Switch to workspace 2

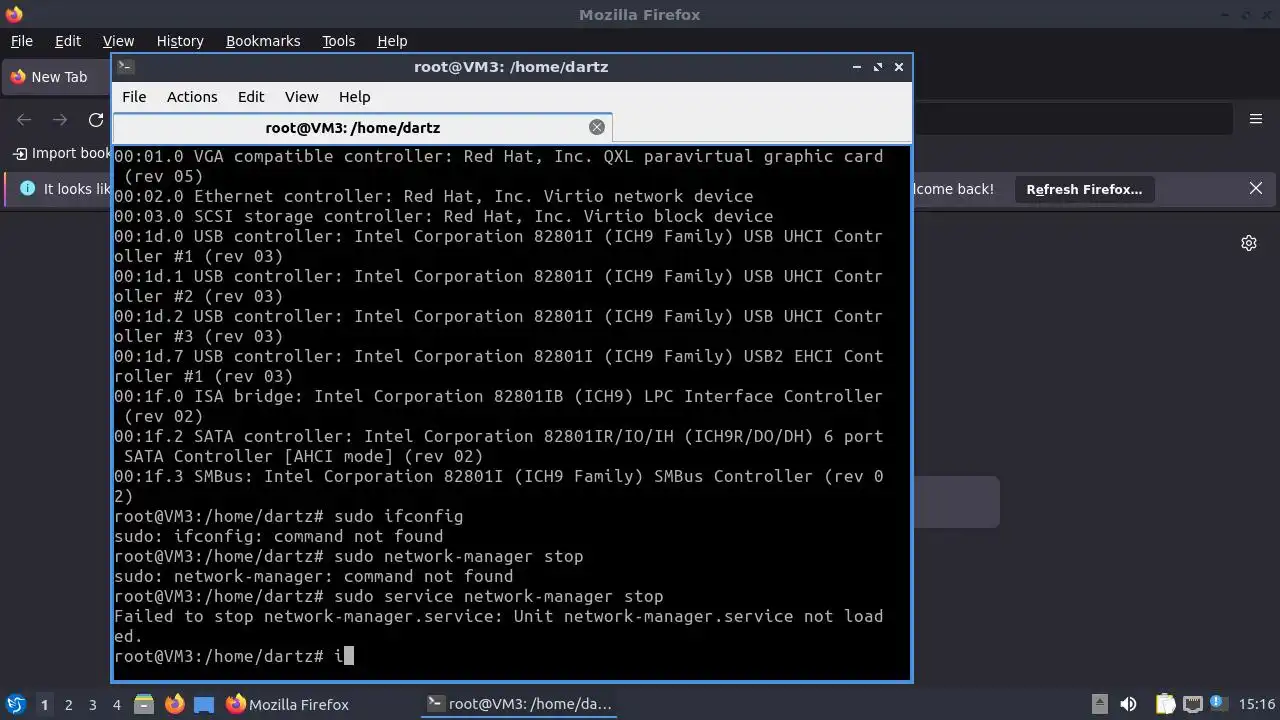pyautogui.click(x=68, y=705)
